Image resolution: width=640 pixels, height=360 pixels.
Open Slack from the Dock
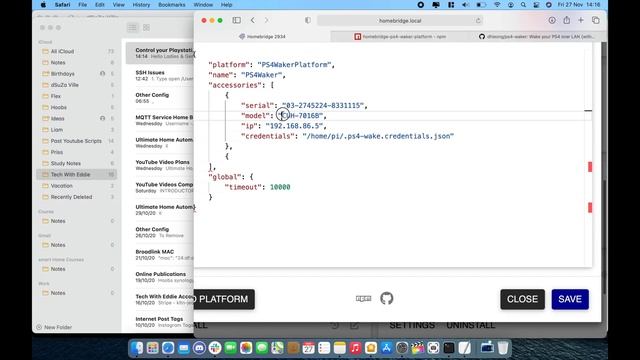pyautogui.click(x=215, y=348)
